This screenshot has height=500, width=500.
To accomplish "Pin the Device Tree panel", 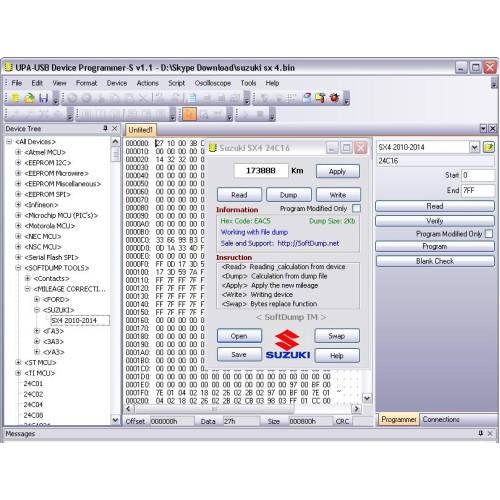I will pos(105,128).
